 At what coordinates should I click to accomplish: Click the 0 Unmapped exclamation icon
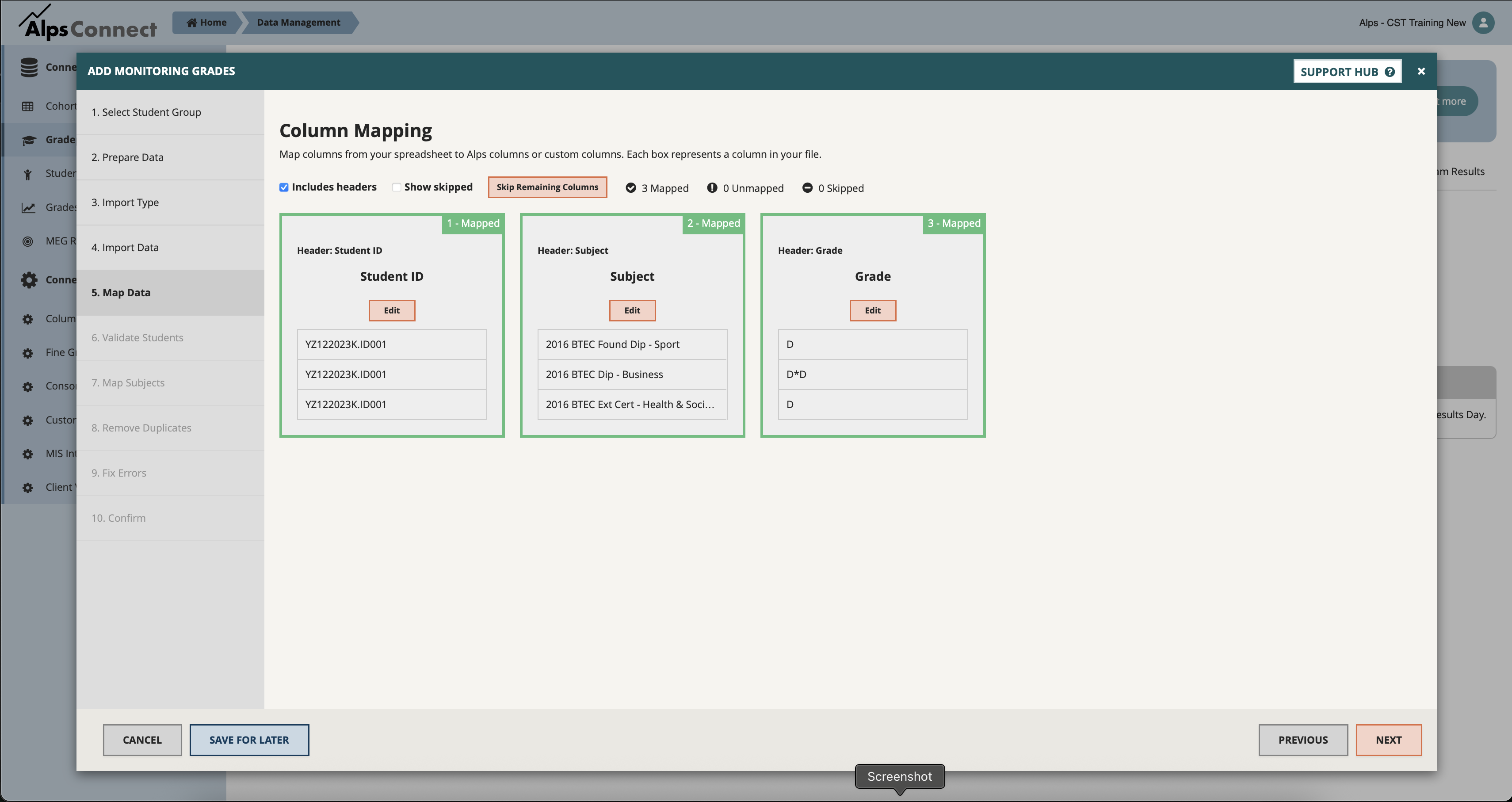712,188
